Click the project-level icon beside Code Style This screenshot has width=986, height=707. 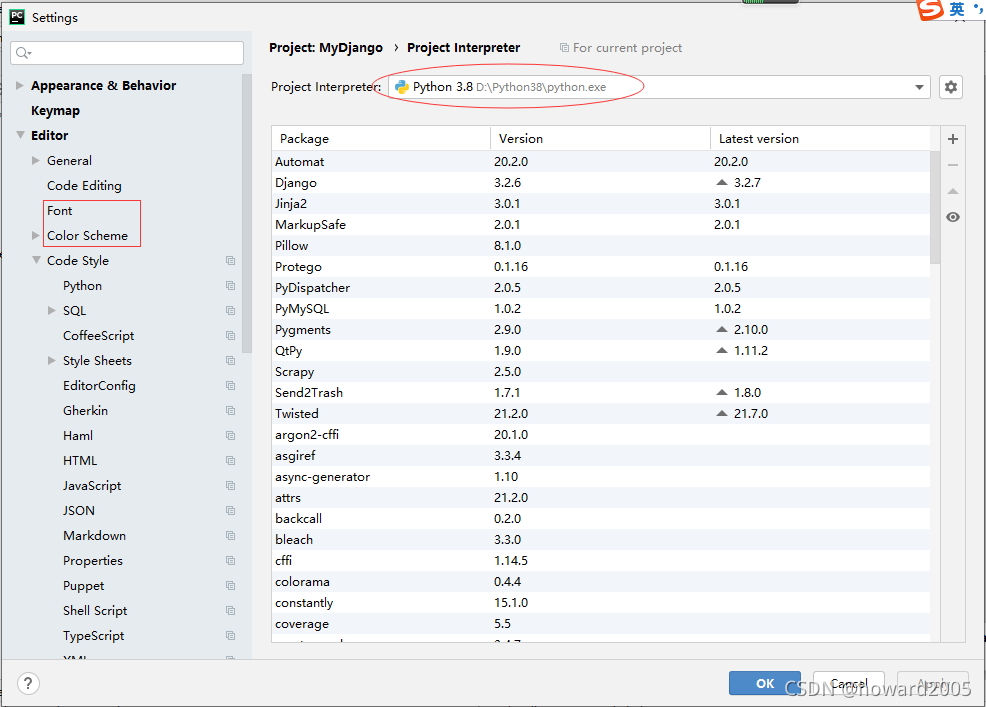pos(231,260)
